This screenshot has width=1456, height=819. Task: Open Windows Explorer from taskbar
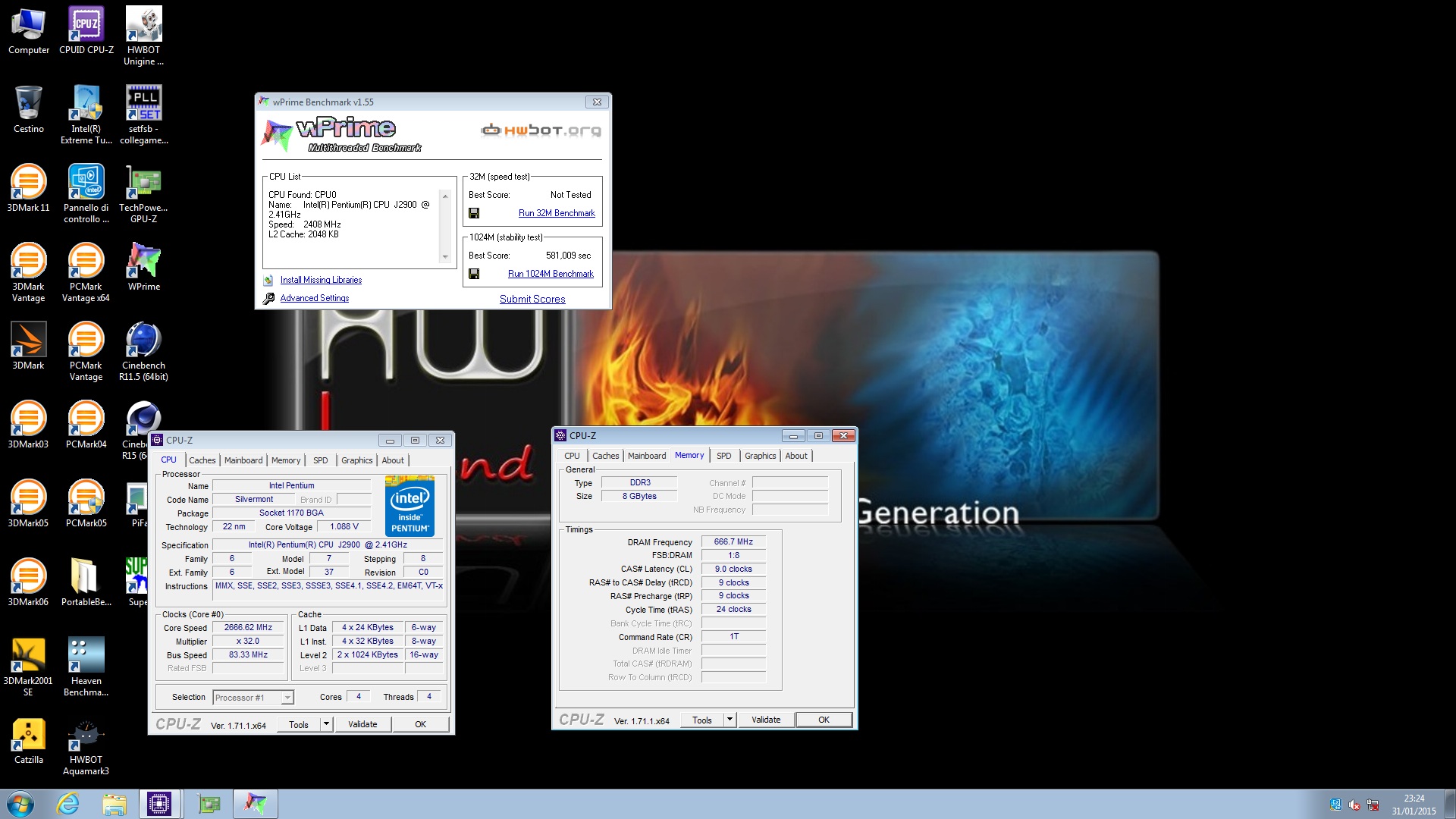114,804
